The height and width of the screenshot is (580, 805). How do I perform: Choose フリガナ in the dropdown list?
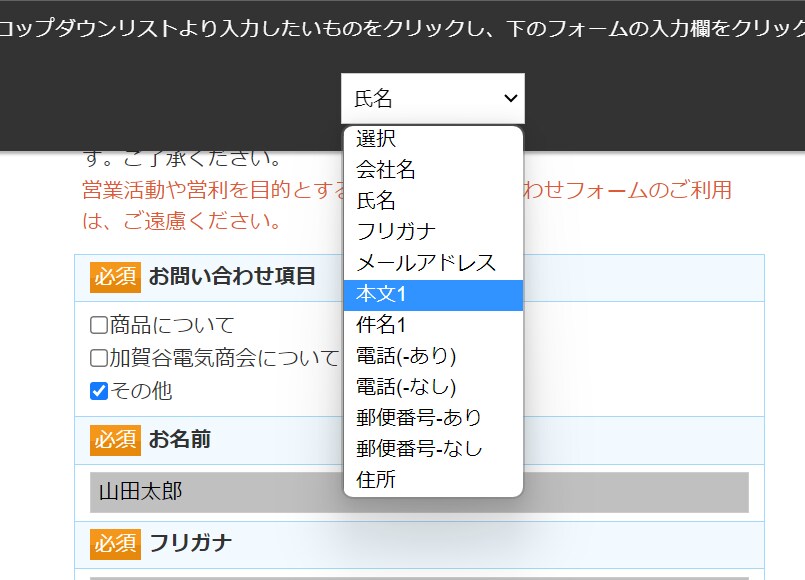[433, 231]
